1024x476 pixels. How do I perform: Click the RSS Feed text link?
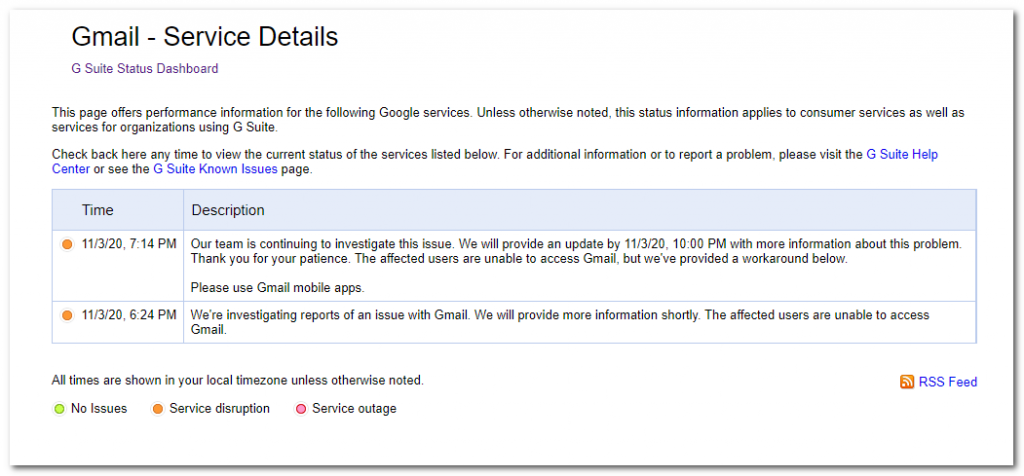click(x=947, y=382)
